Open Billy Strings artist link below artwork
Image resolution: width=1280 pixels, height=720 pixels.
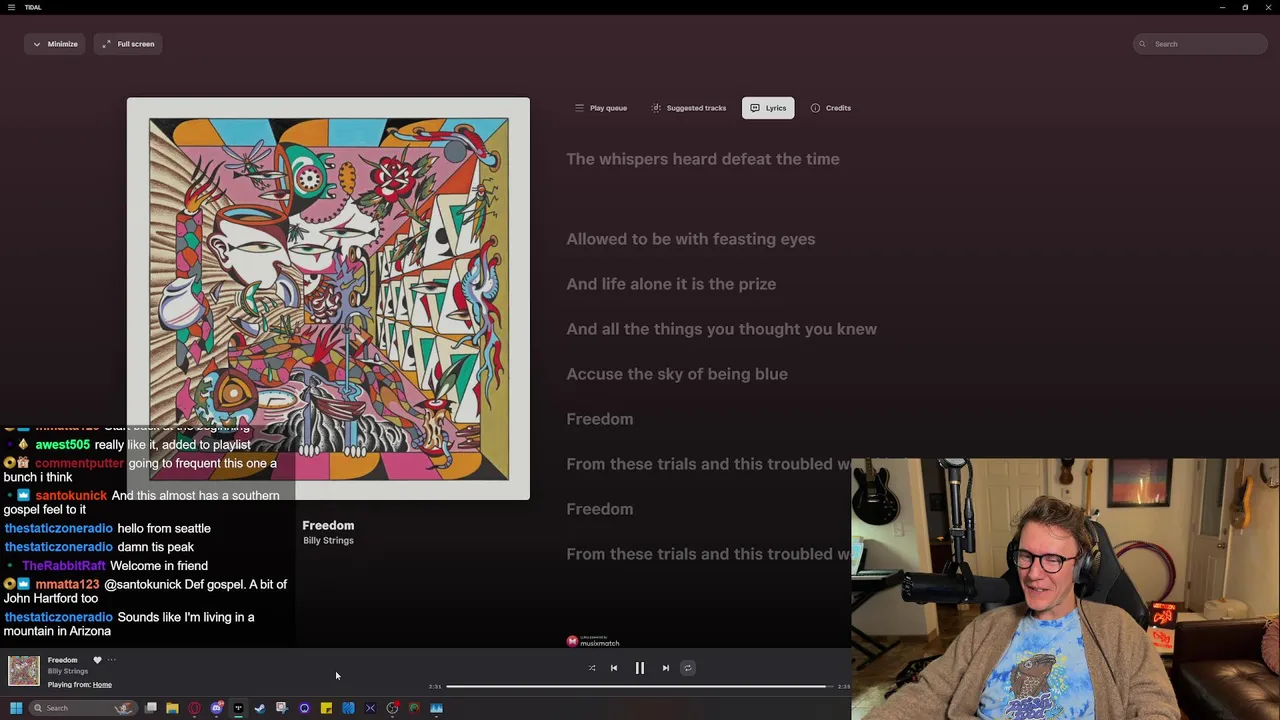click(x=328, y=541)
